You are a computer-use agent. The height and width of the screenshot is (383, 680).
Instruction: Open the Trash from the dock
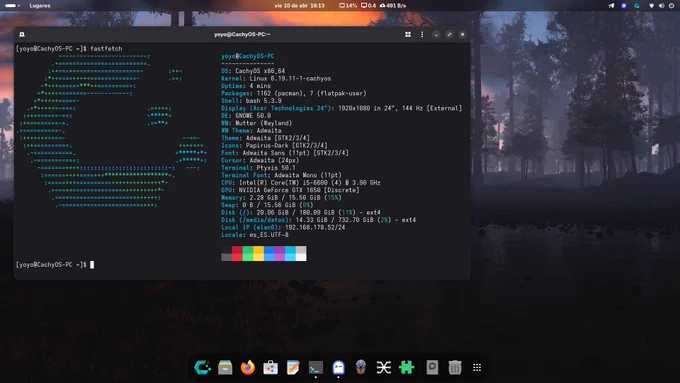pos(454,367)
